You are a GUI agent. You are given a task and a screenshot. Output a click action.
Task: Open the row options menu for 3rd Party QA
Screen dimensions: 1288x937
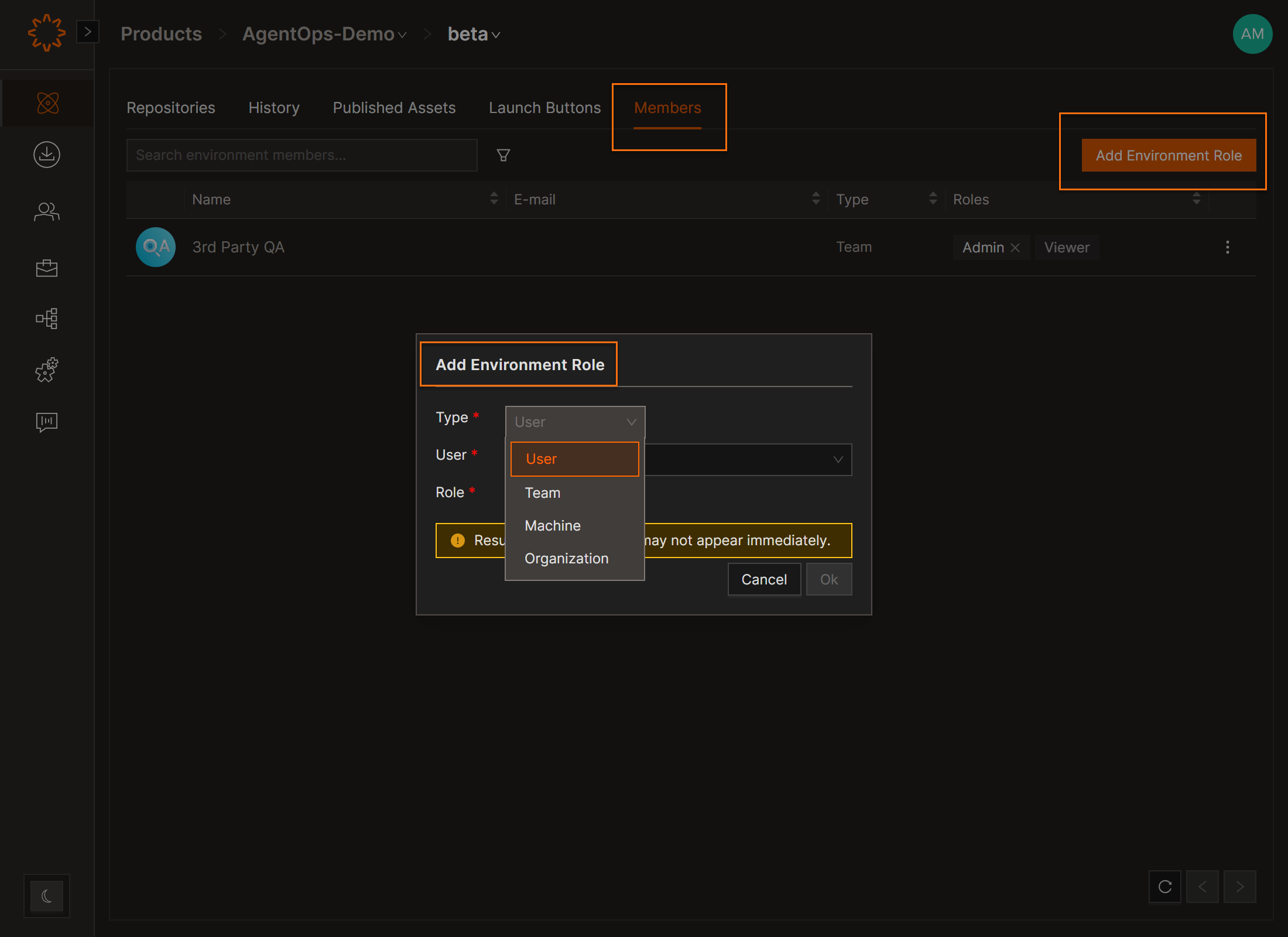pyautogui.click(x=1227, y=247)
